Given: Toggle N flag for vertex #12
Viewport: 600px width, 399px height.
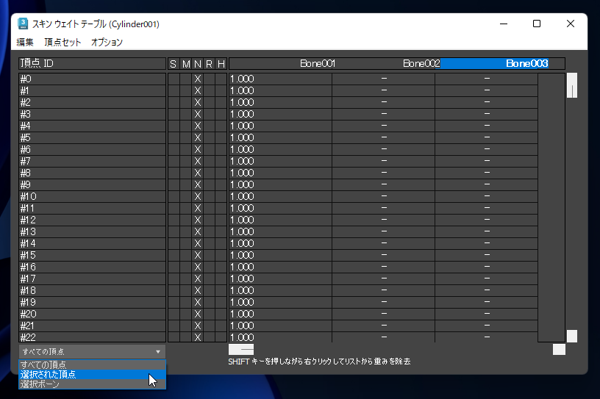Looking at the screenshot, I should tap(197, 220).
